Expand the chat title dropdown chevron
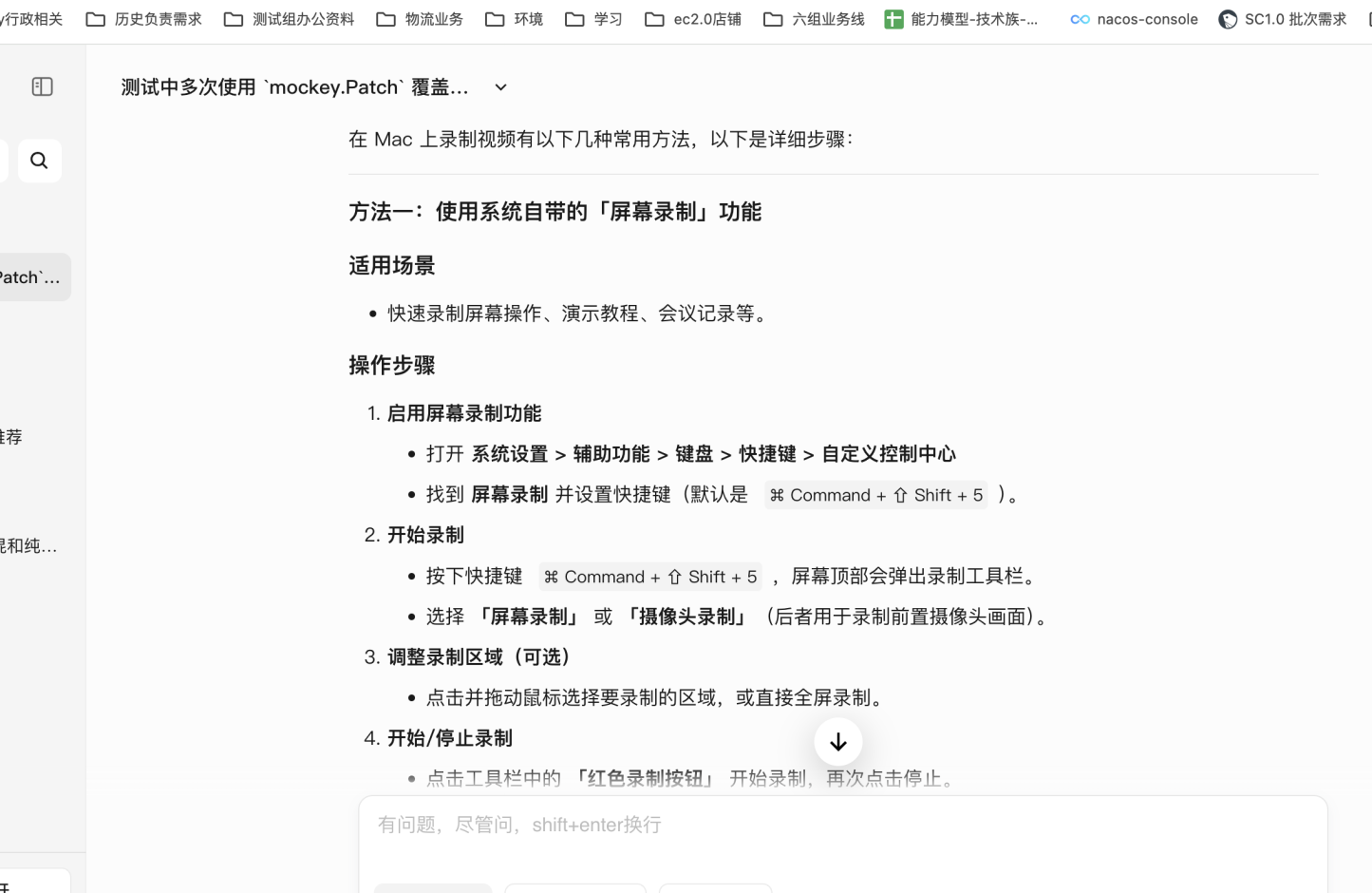The image size is (1372, 893). coord(500,87)
